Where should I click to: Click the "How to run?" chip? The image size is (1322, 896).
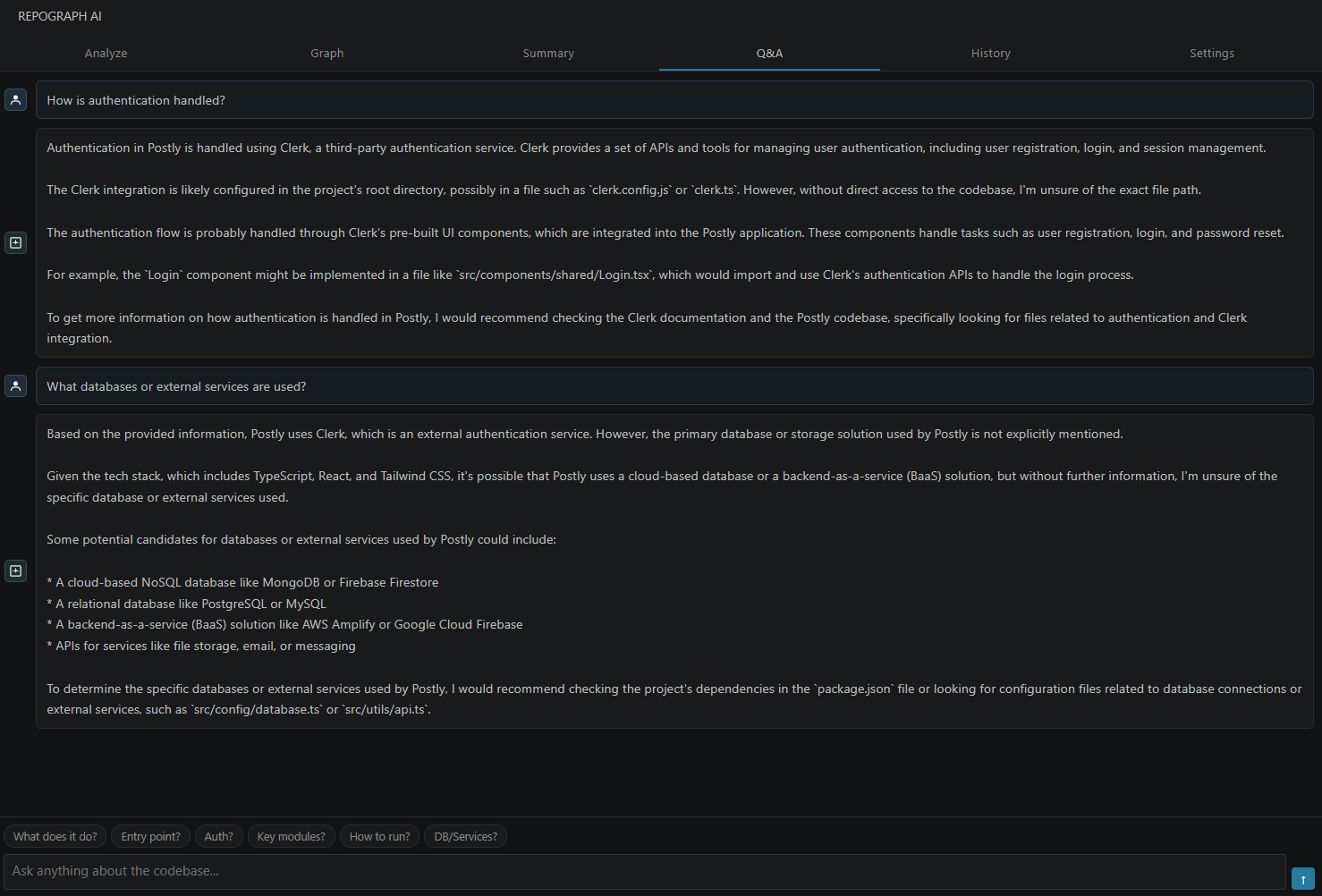[379, 837]
